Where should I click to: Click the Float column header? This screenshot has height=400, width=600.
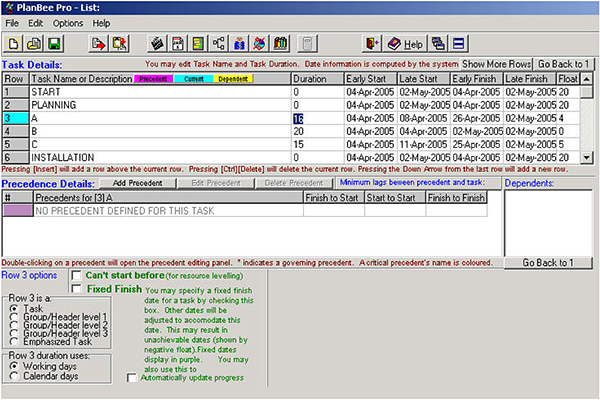coord(568,79)
